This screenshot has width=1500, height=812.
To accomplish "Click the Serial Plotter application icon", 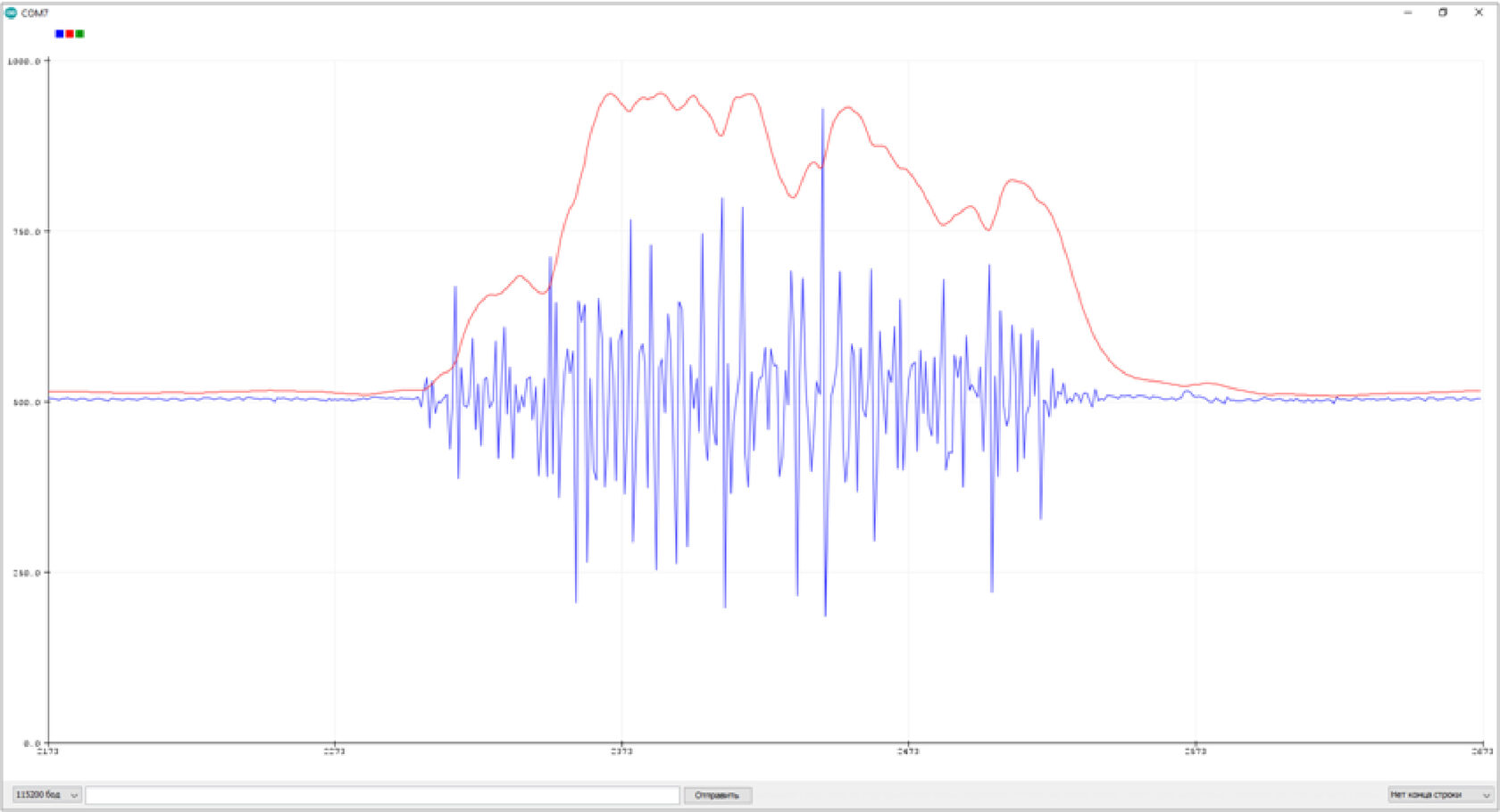I will (x=9, y=13).
